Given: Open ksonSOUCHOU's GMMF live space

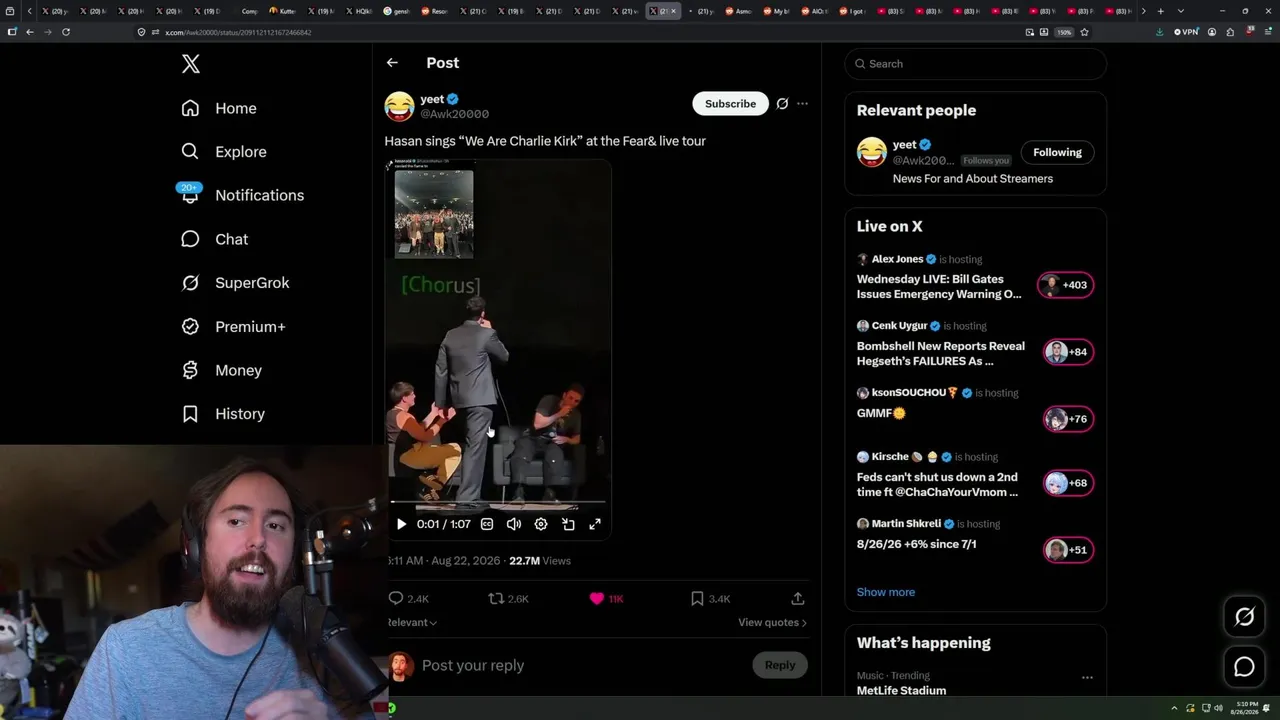Looking at the screenshot, I should point(881,413).
